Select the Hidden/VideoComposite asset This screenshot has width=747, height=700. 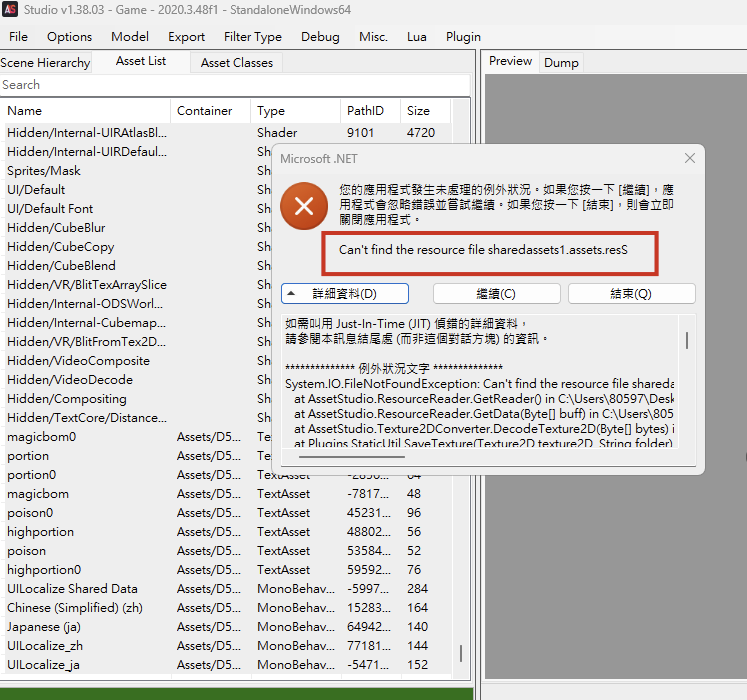tap(138, 361)
